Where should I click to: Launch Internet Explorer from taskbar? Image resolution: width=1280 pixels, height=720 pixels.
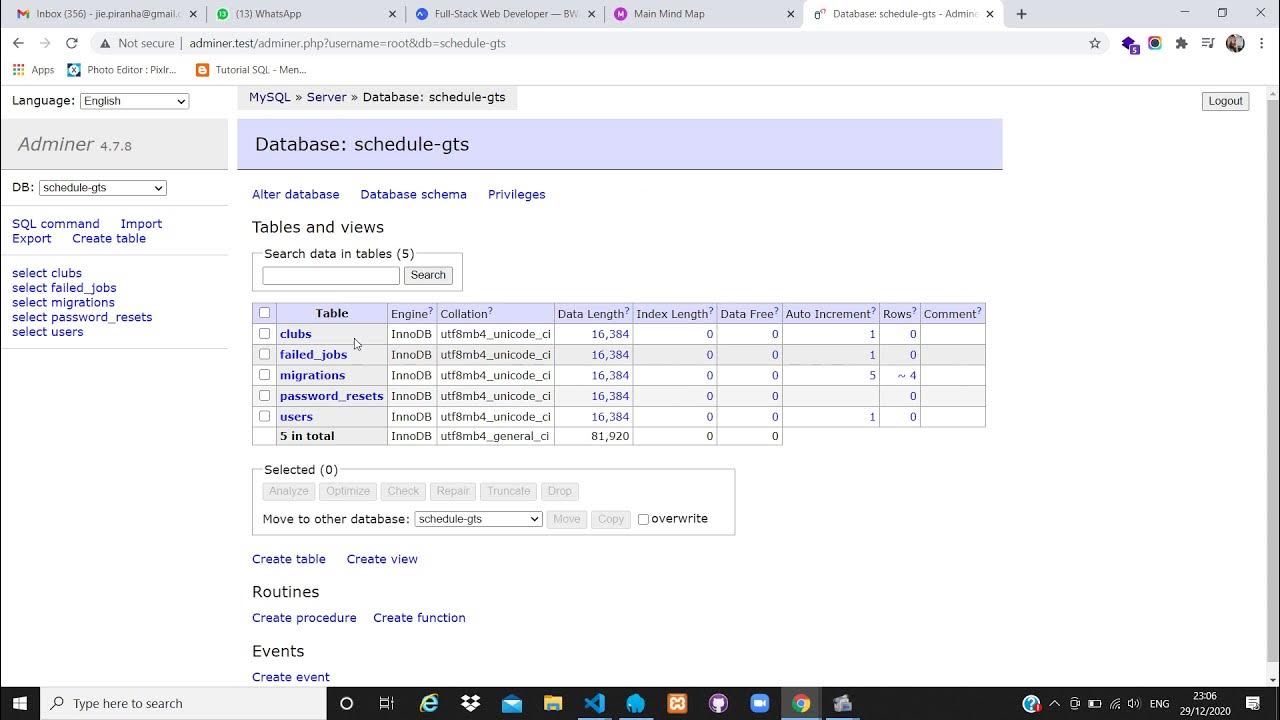(x=429, y=703)
